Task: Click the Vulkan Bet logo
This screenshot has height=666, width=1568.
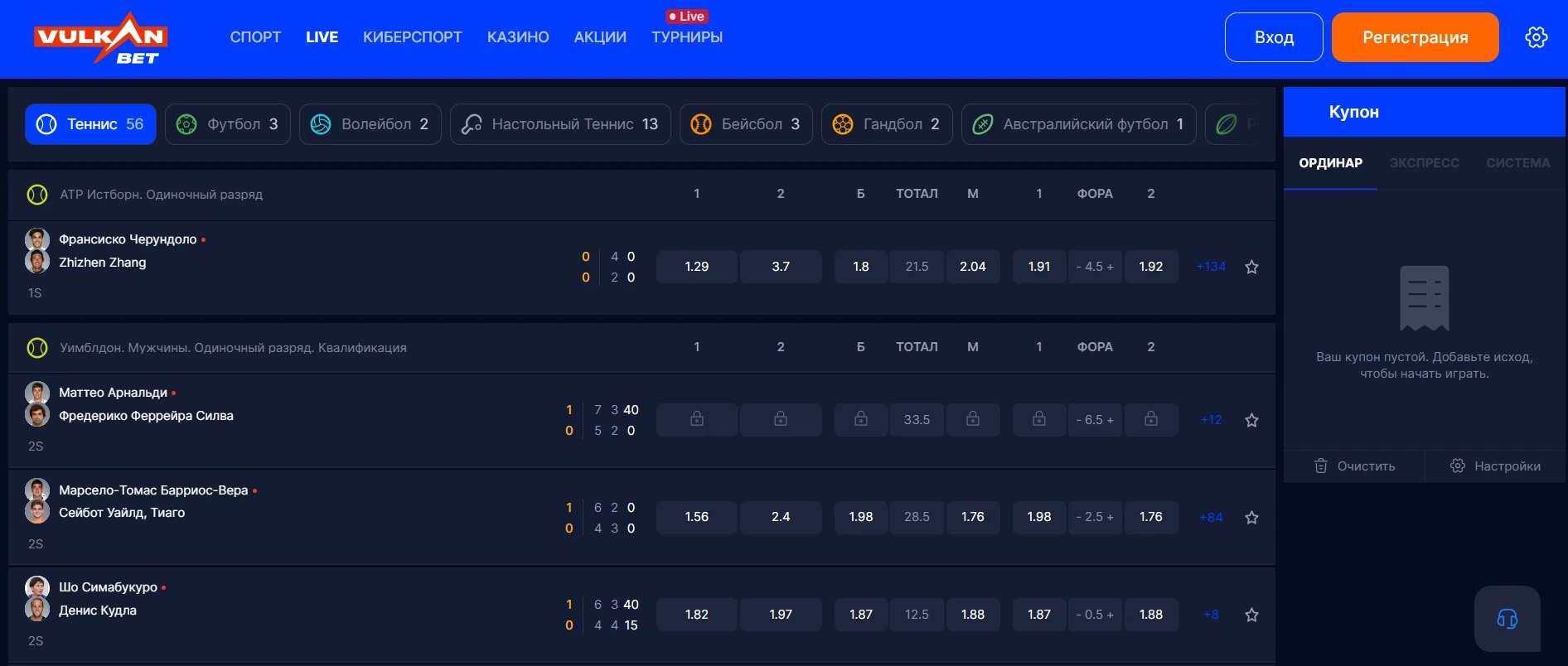Action: tap(100, 38)
